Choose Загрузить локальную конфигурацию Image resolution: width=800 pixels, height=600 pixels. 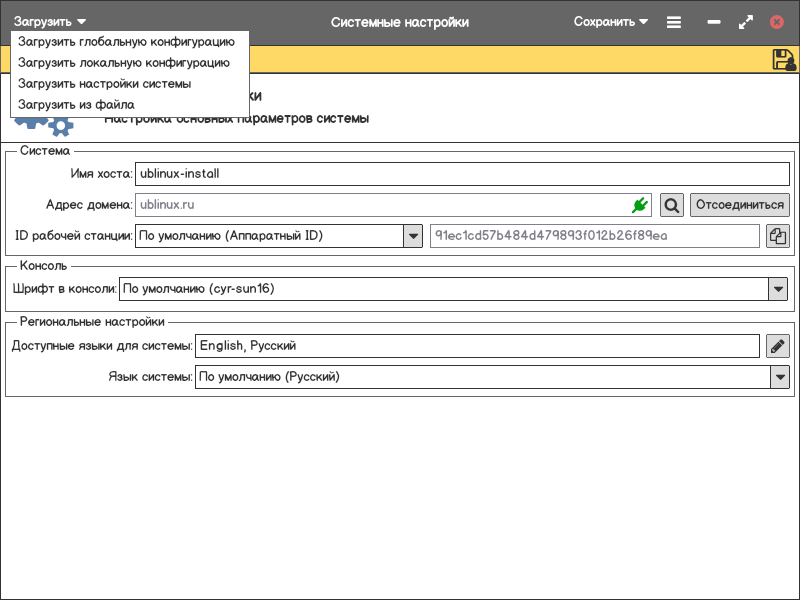tap(123, 63)
